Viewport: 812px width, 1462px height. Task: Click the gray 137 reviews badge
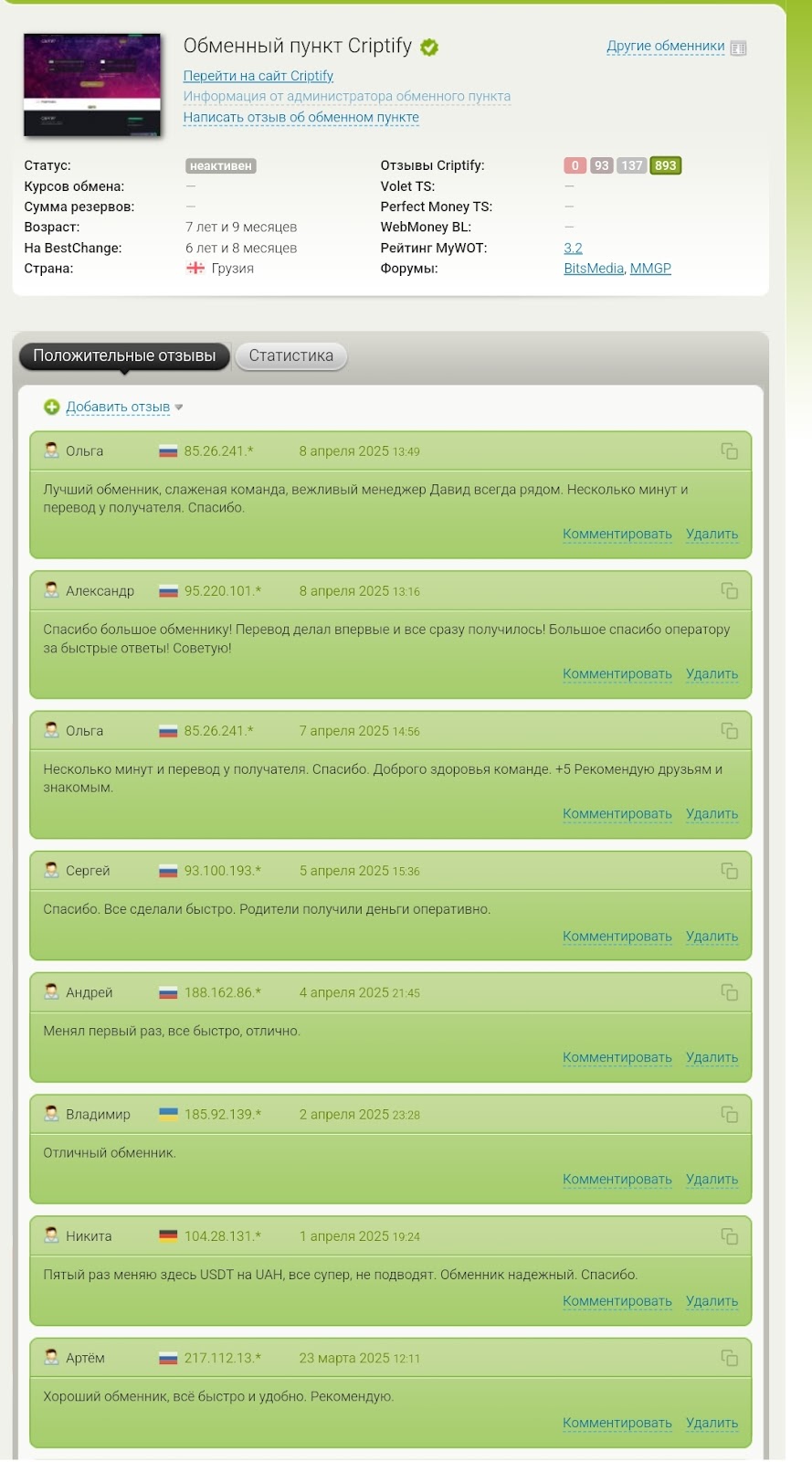pos(632,165)
